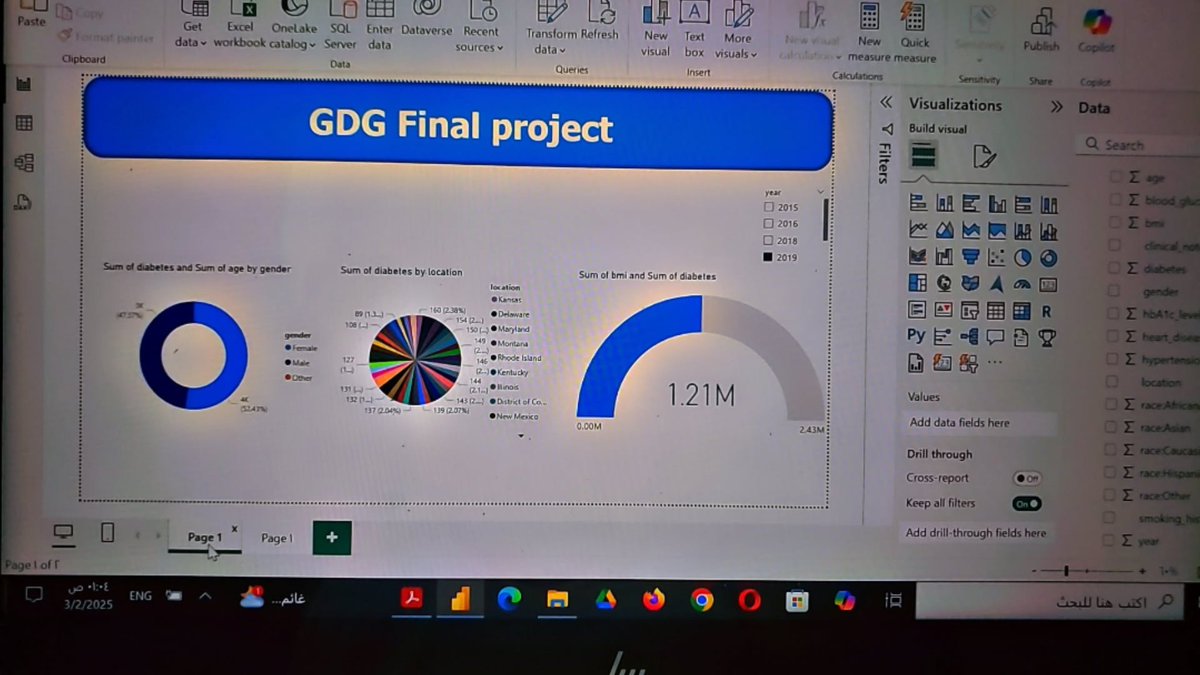Open Table view in left sidebar
Viewport: 1200px width, 675px height.
[x=24, y=123]
